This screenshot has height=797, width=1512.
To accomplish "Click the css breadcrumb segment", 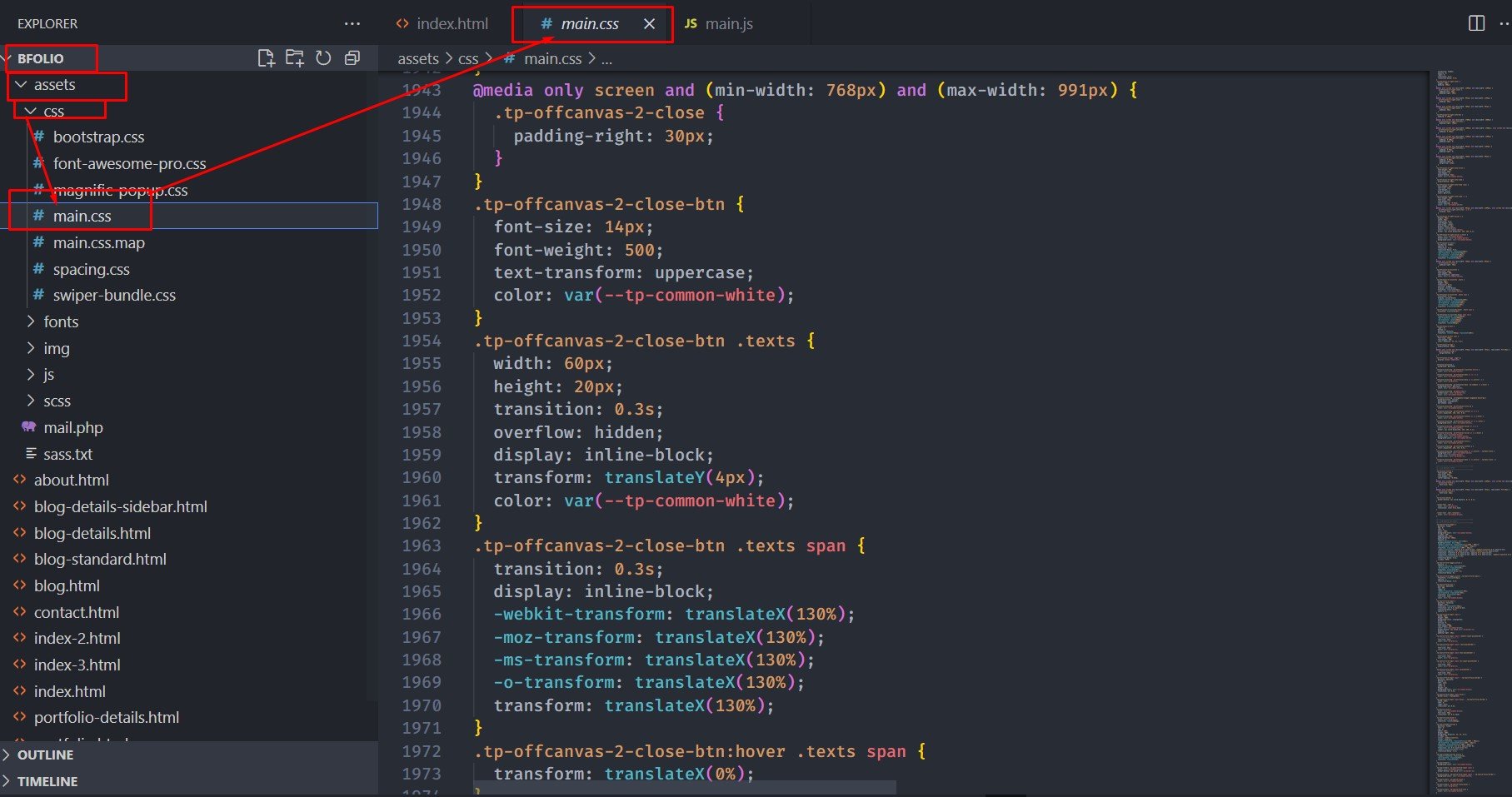I will tap(468, 59).
